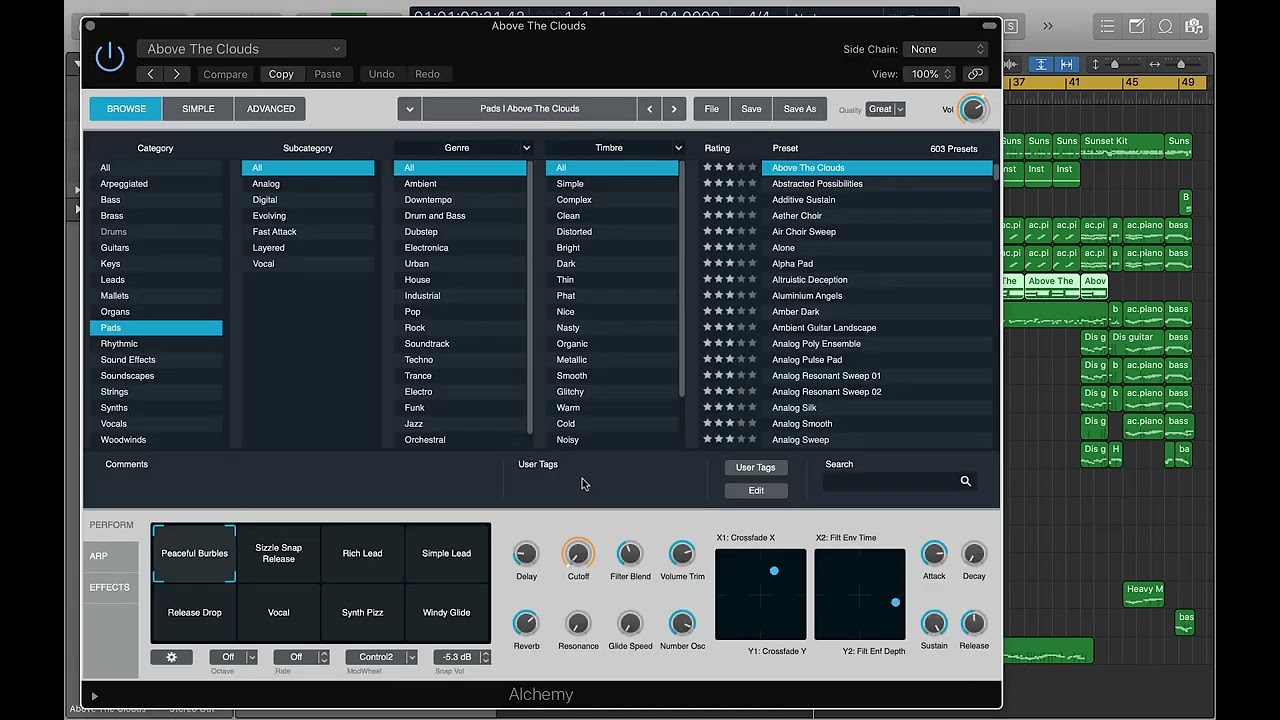Toggle horizontal auto zoom in Logic
The width and height of the screenshot is (1280, 720).
coord(1067,64)
